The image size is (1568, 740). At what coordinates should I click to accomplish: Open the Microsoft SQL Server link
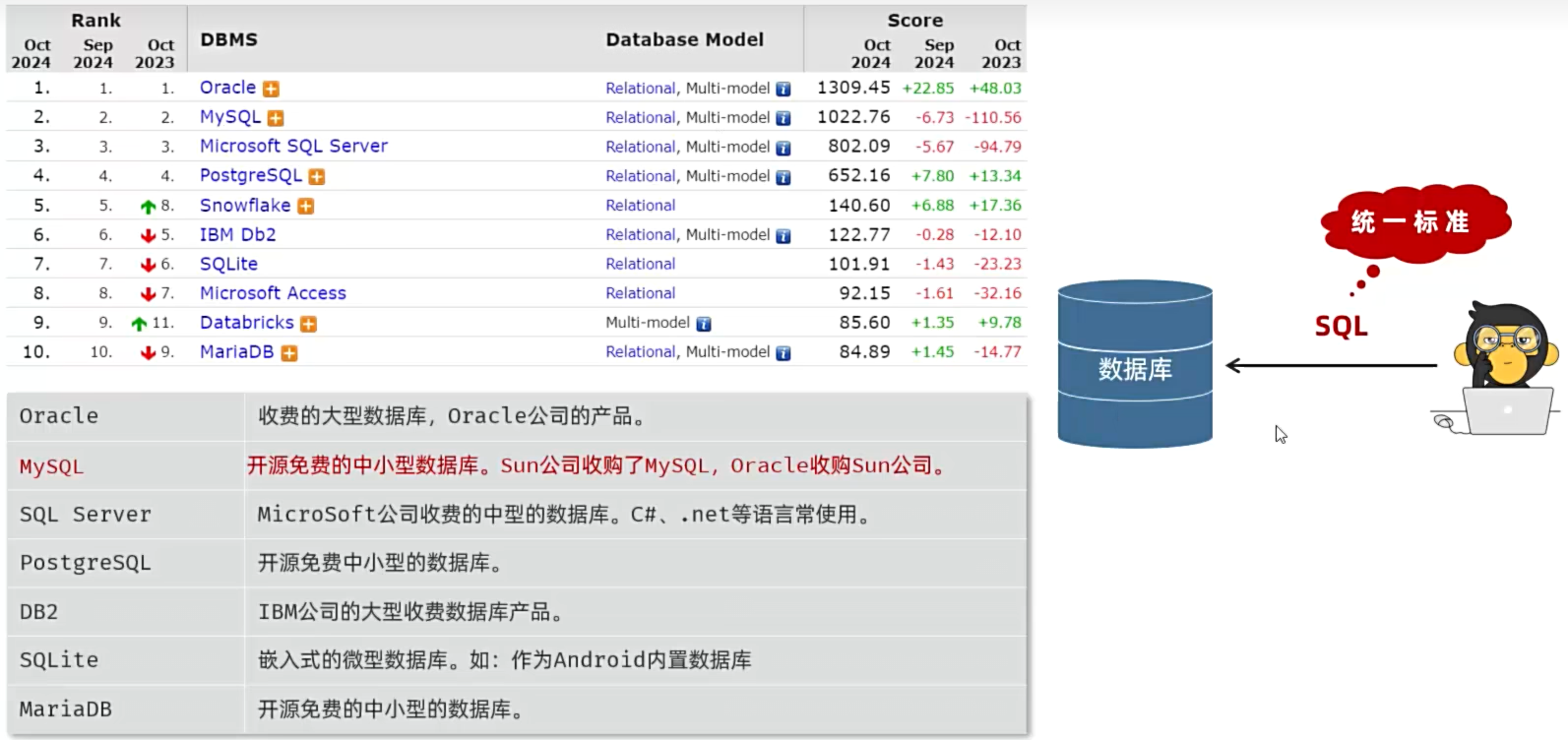[293, 146]
